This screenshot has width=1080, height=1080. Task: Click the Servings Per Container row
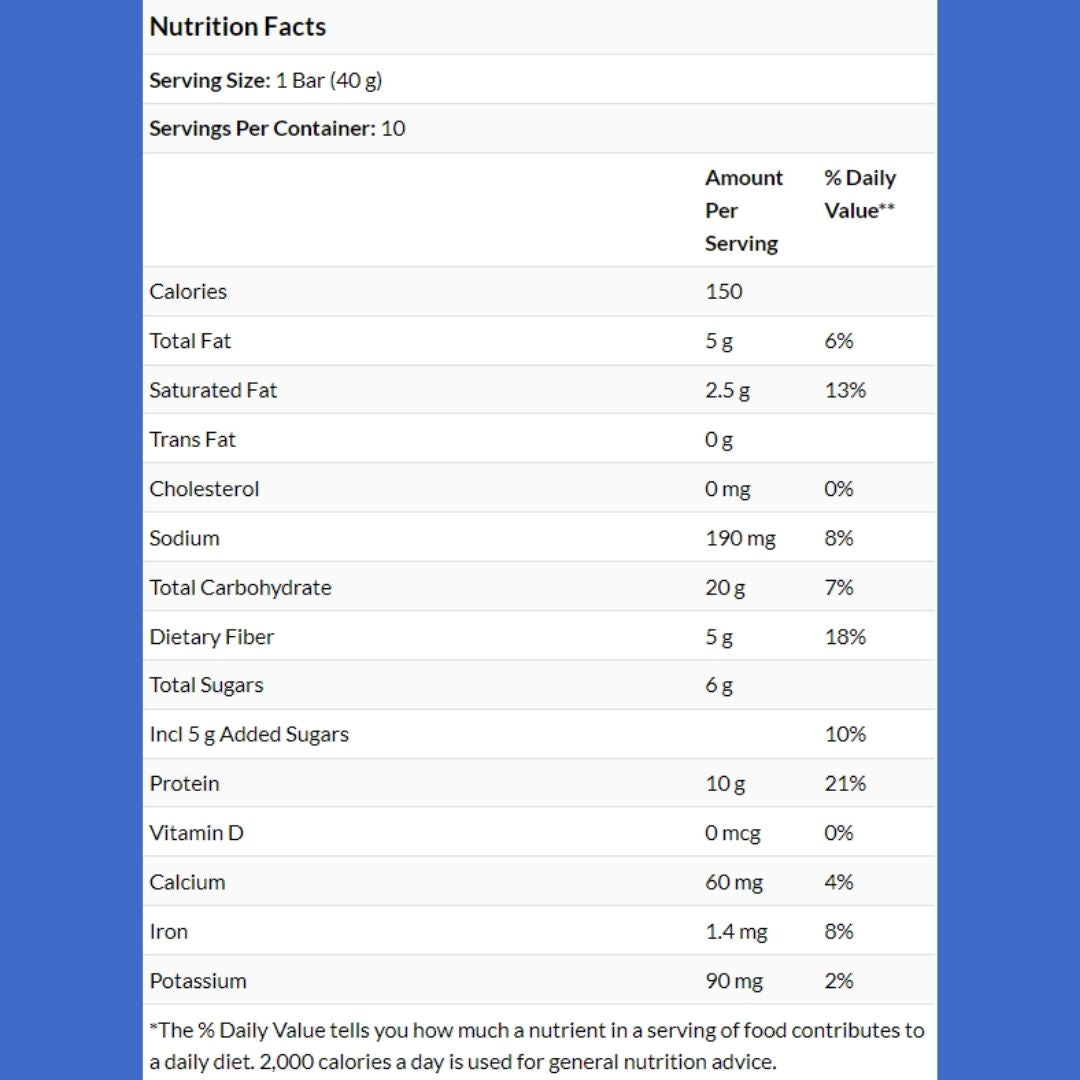click(277, 128)
